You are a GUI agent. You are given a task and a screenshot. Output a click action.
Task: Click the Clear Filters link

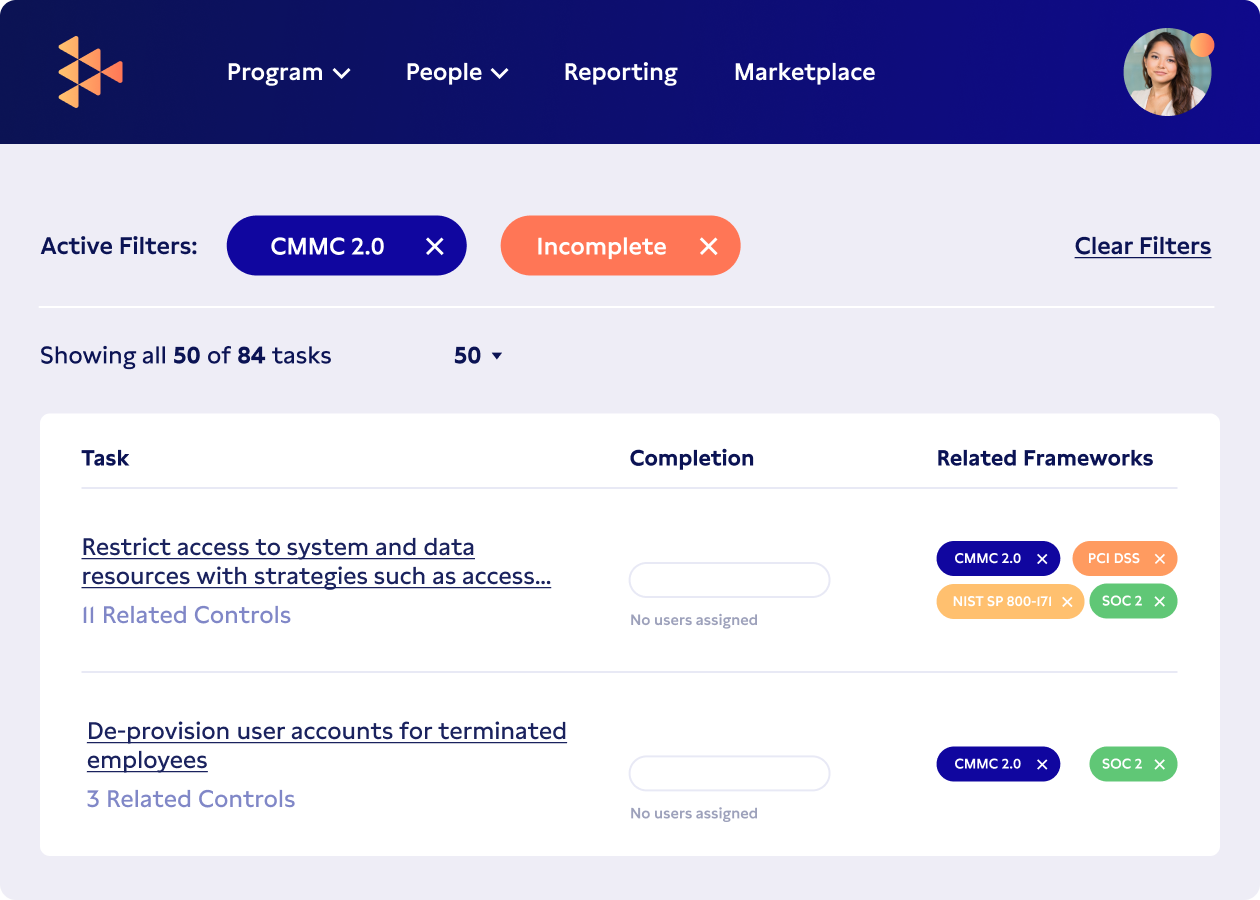click(x=1142, y=245)
